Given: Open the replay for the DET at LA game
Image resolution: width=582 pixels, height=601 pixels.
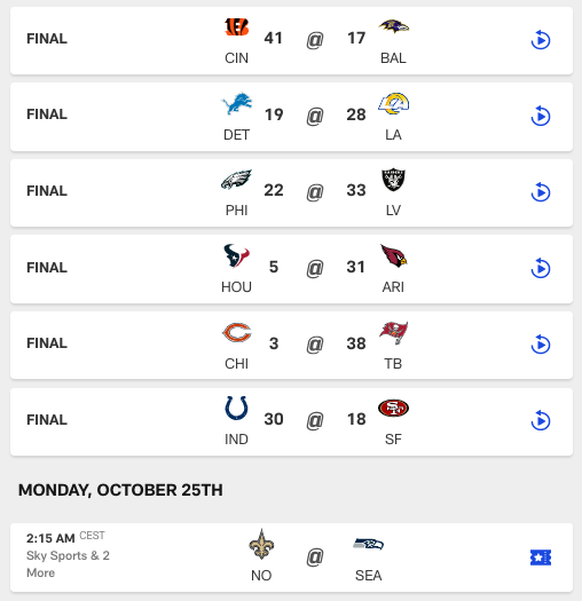Looking at the screenshot, I should click(x=541, y=116).
